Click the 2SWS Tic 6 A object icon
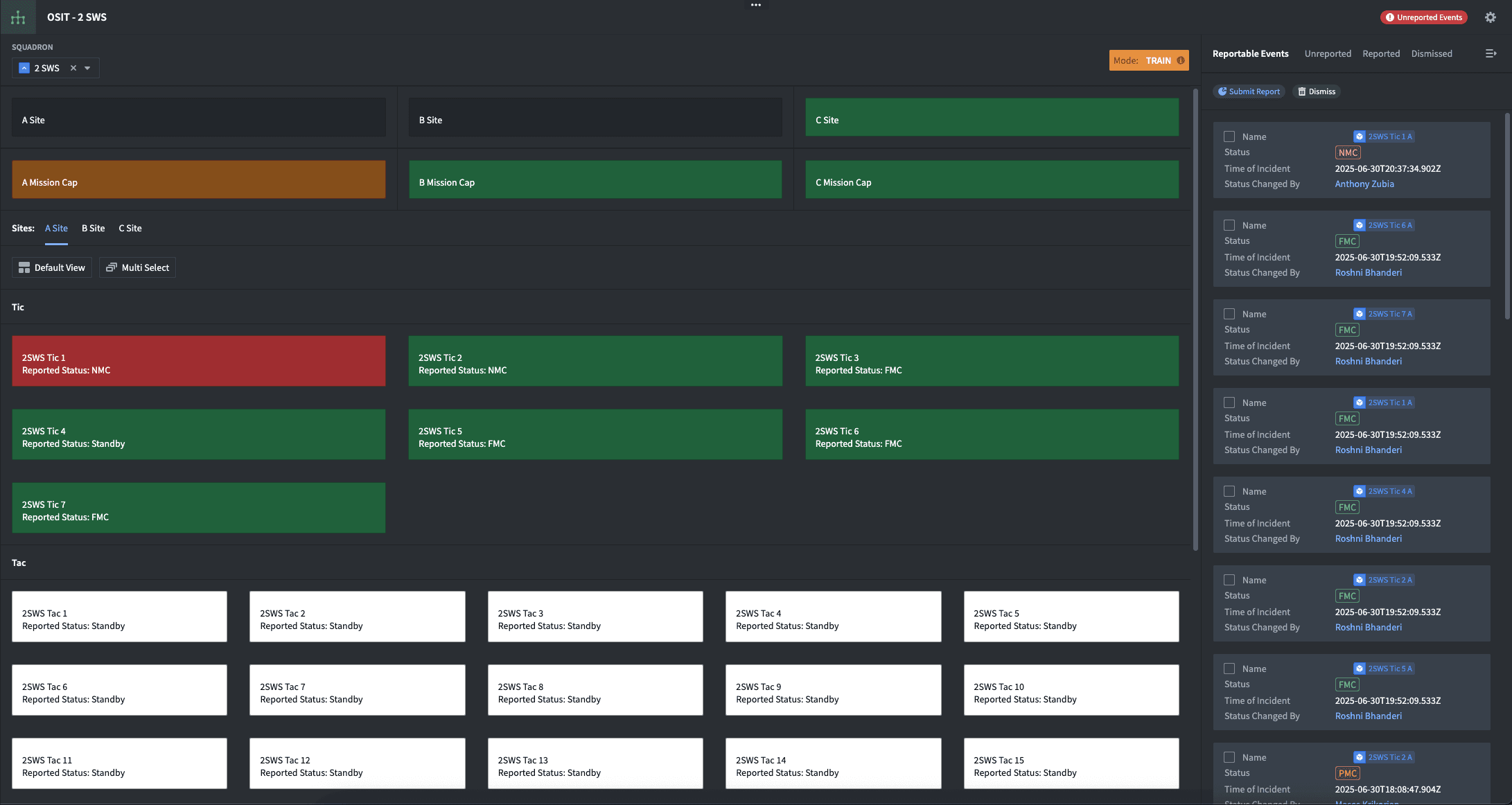This screenshot has height=805, width=1512. [x=1360, y=225]
